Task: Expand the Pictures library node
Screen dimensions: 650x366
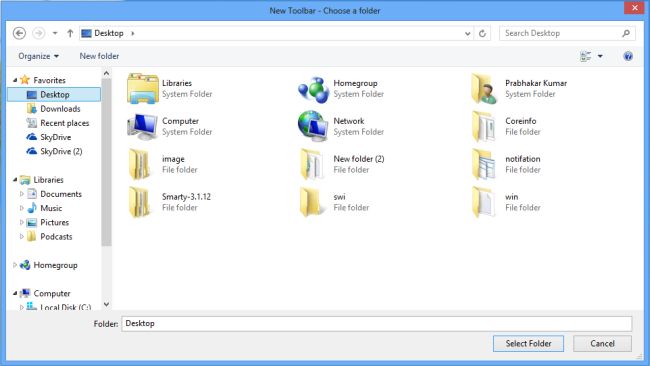Action: coord(22,222)
